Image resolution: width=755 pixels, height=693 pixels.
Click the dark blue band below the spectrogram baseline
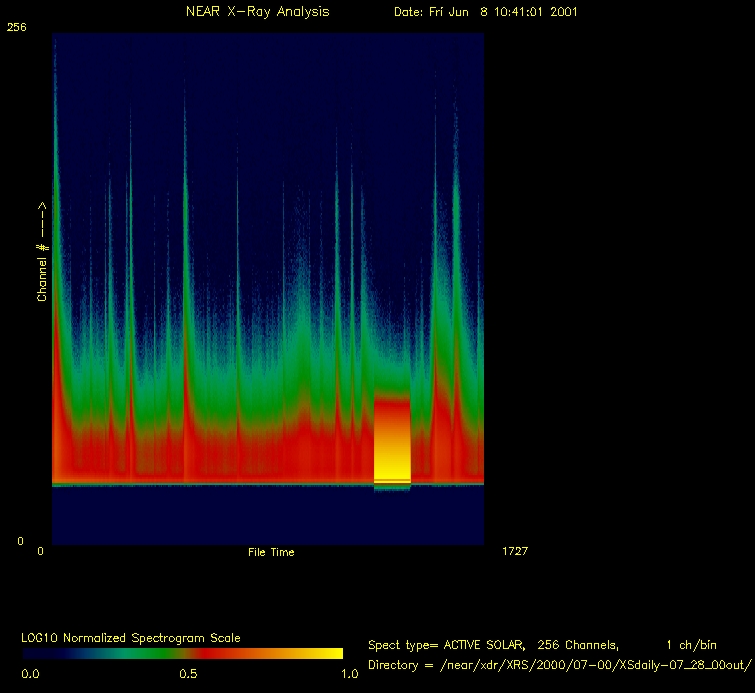pyautogui.click(x=268, y=513)
